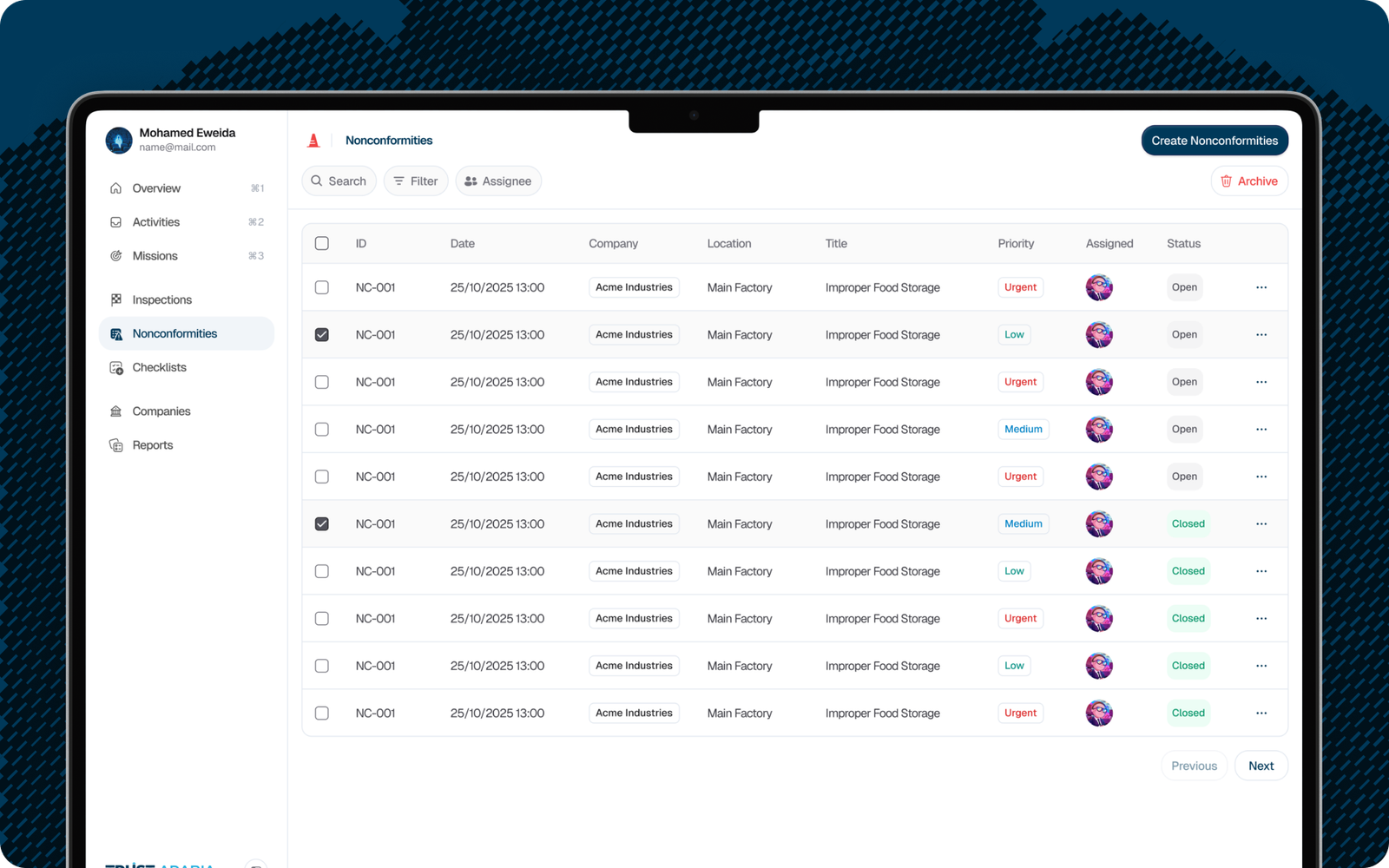The width and height of the screenshot is (1389, 868).
Task: Click assignee avatar in Low Open row
Action: coord(1099,335)
